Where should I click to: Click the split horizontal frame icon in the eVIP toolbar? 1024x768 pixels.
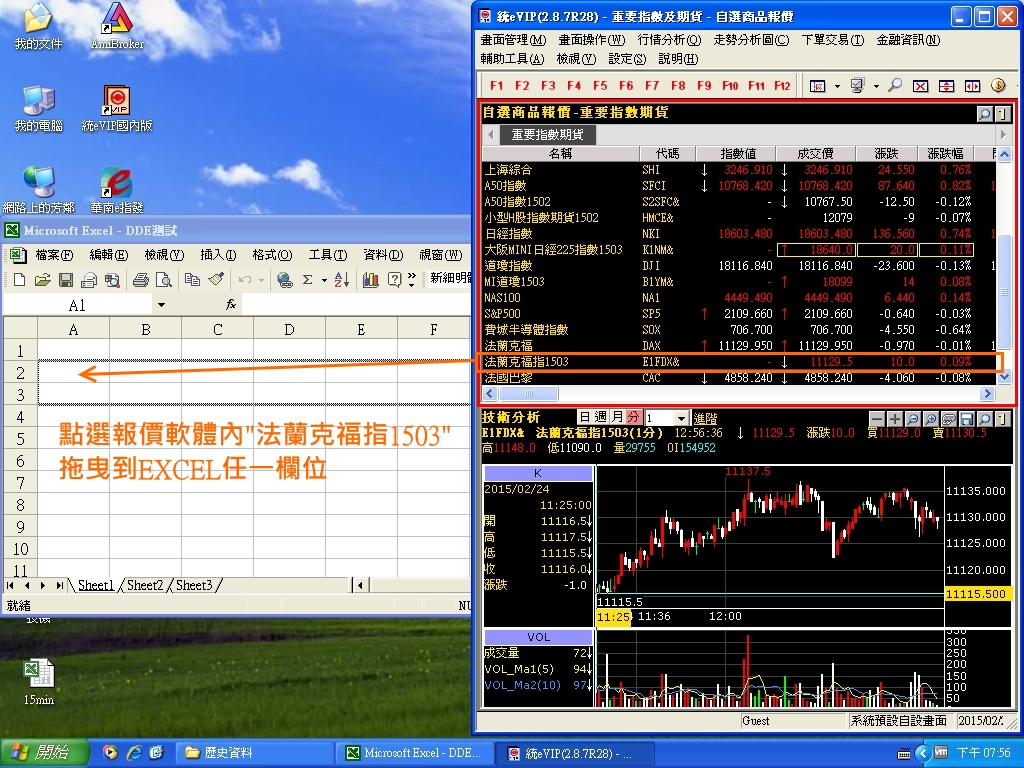(x=946, y=86)
